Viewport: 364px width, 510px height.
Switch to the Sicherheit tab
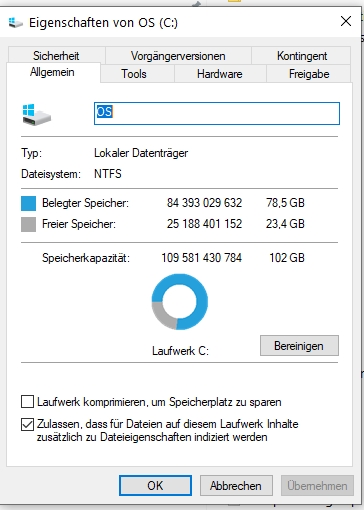pos(56,56)
